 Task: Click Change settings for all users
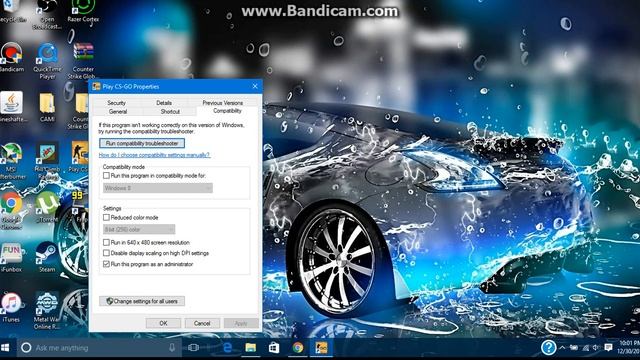coord(142,301)
